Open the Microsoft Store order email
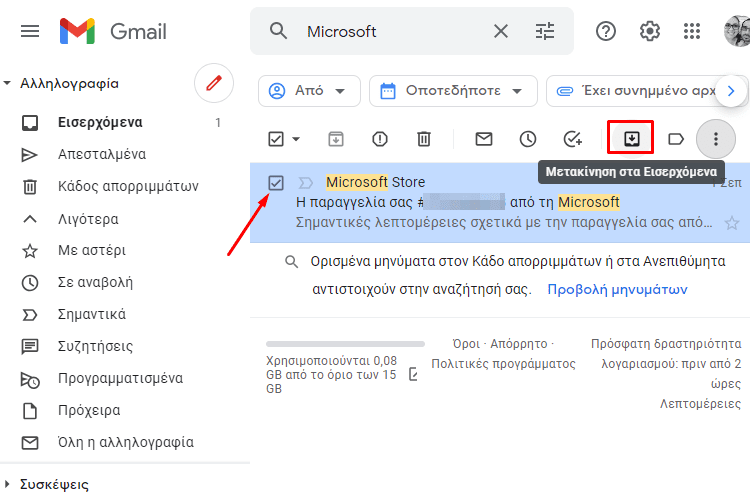750x500 pixels. tap(500, 202)
